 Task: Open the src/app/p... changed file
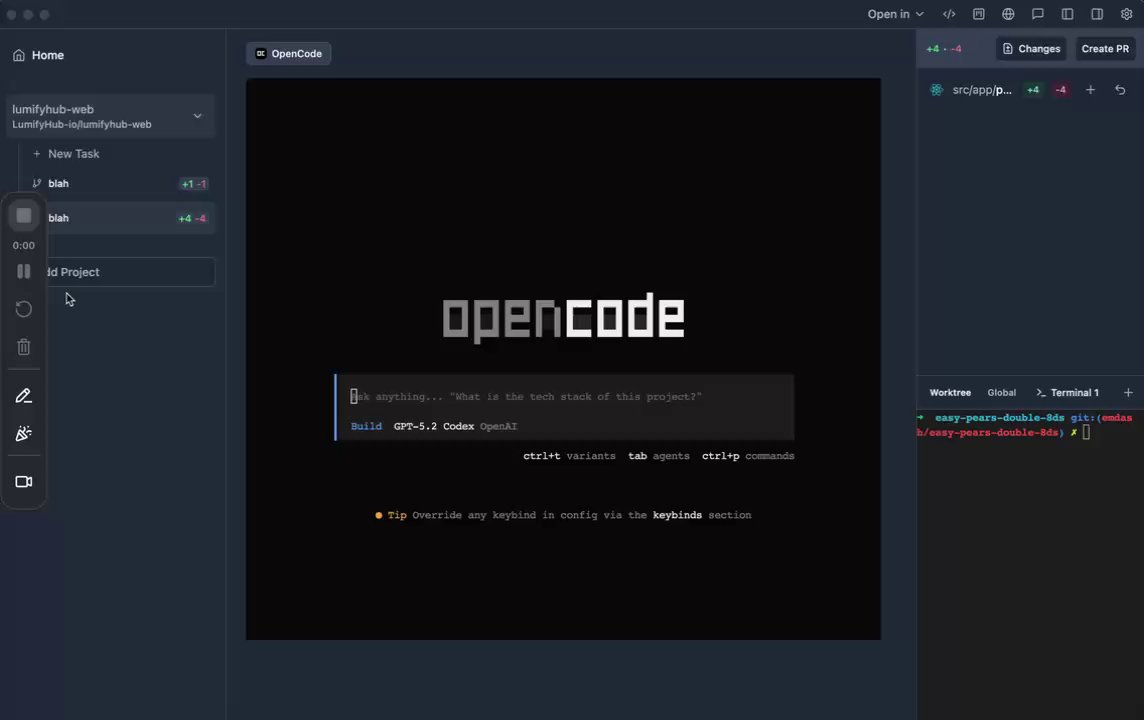coord(982,90)
